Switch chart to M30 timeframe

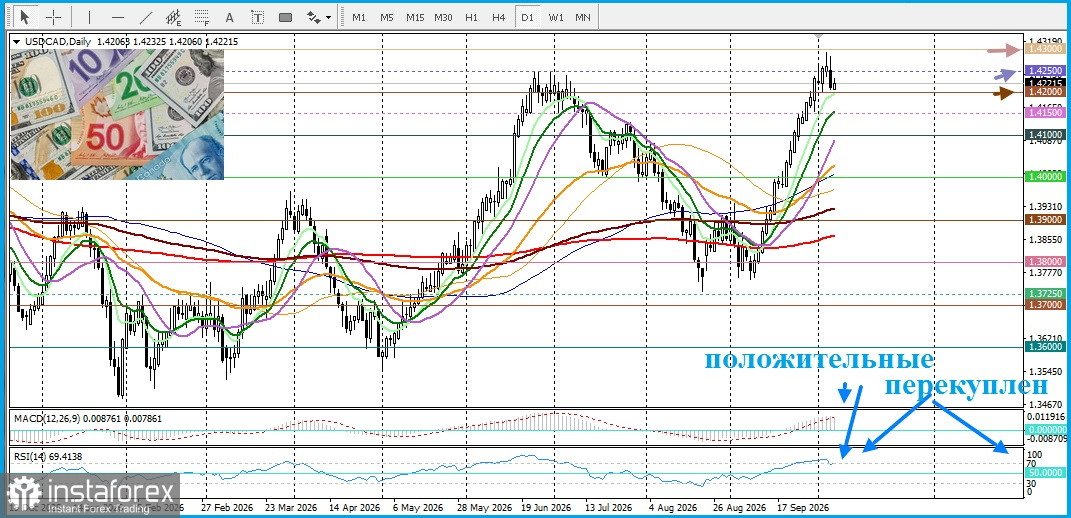[x=443, y=17]
